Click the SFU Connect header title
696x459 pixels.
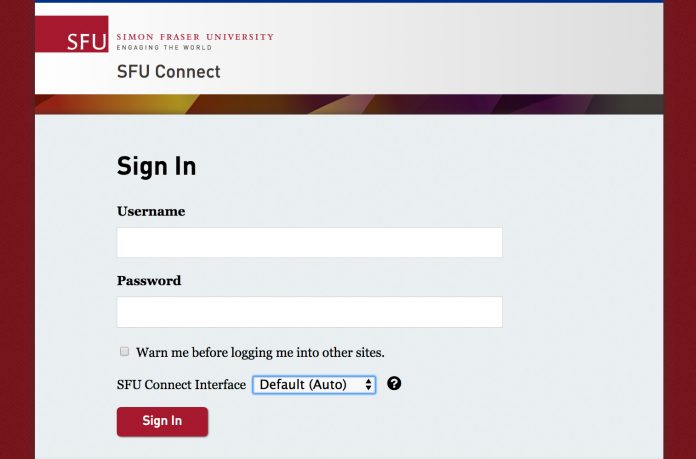pyautogui.click(x=168, y=72)
